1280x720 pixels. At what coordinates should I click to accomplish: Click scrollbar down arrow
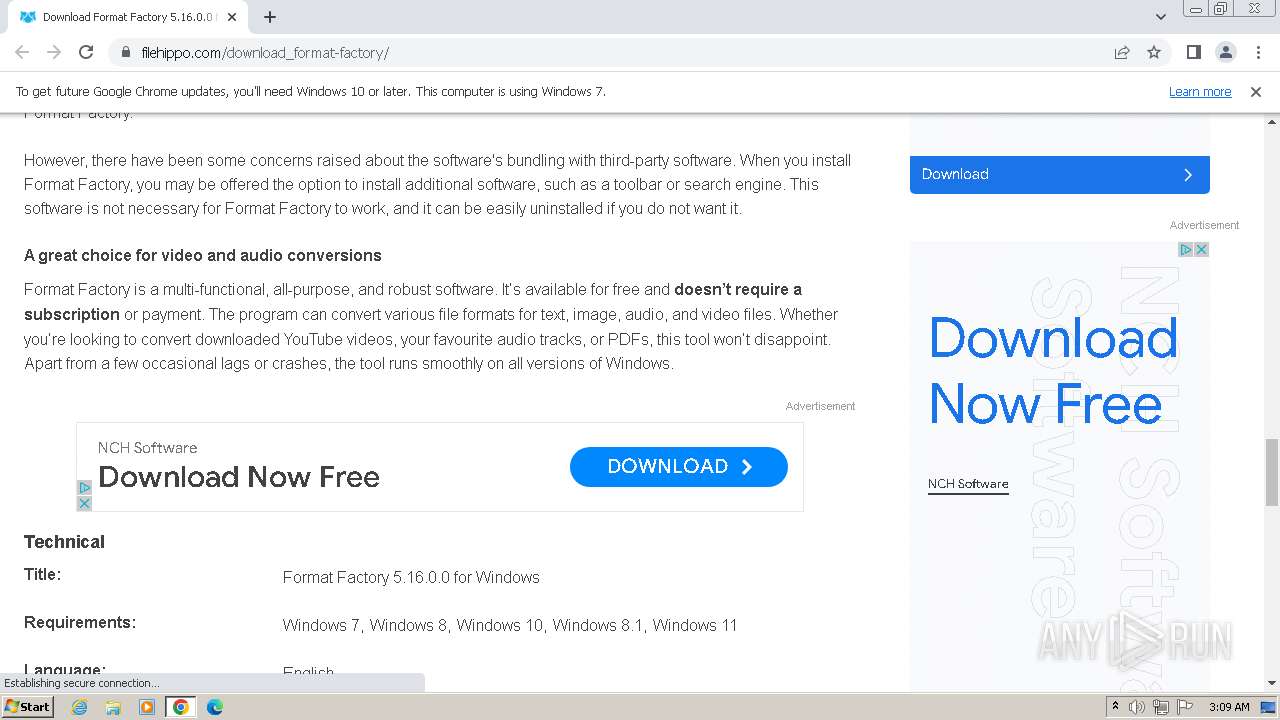click(1271, 683)
